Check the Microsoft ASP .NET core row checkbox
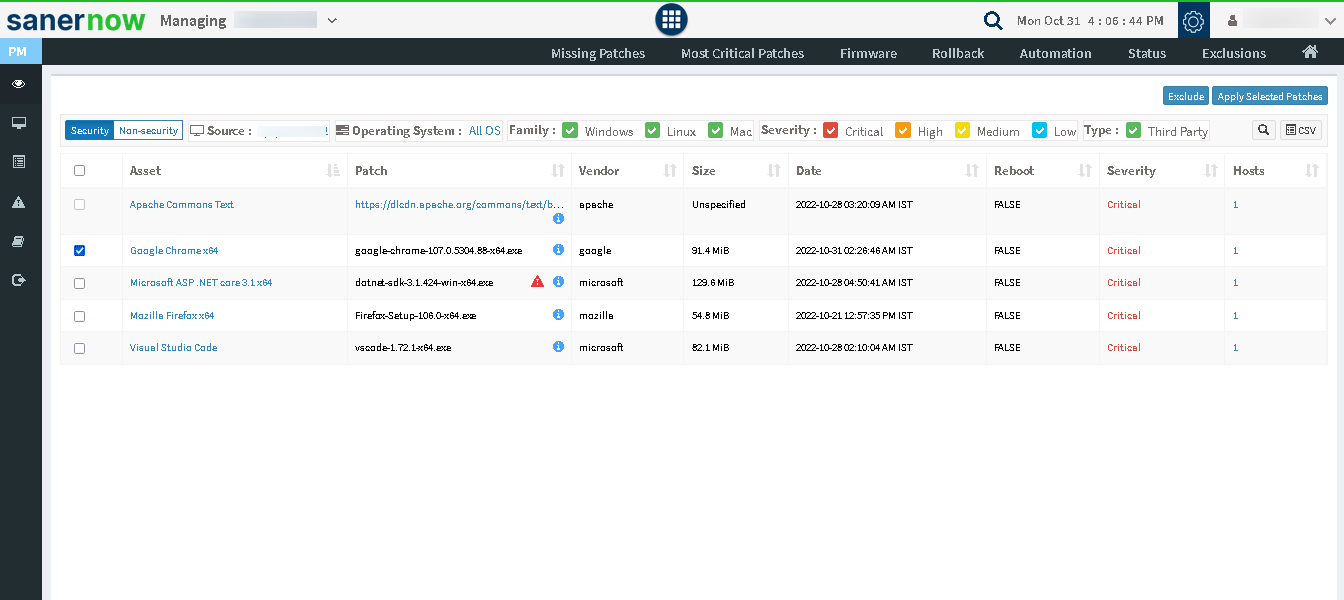Screen dimensions: 1344x600 point(80,284)
